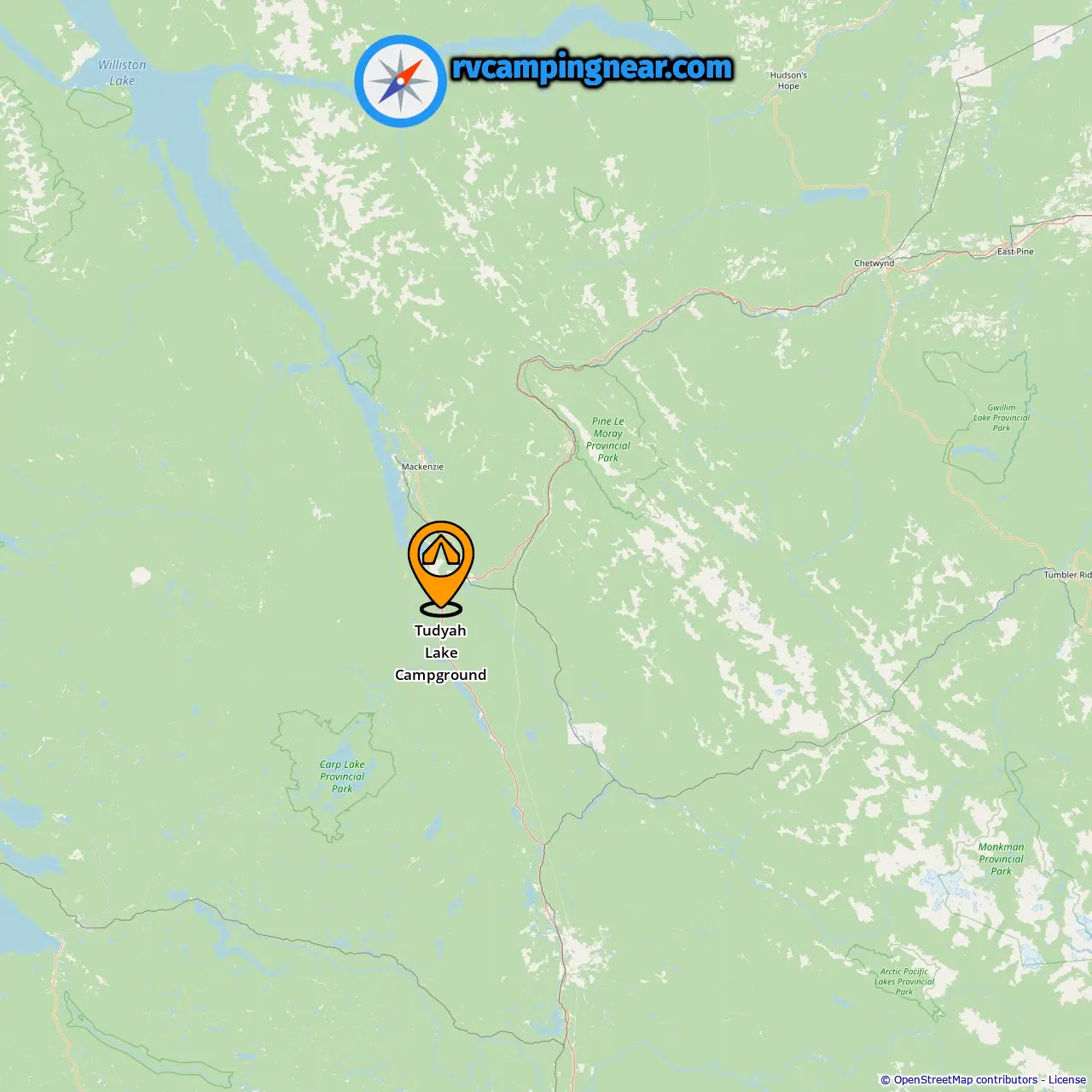Viewport: 1092px width, 1092px height.
Task: Open the License link
Action: [x=1067, y=1079]
